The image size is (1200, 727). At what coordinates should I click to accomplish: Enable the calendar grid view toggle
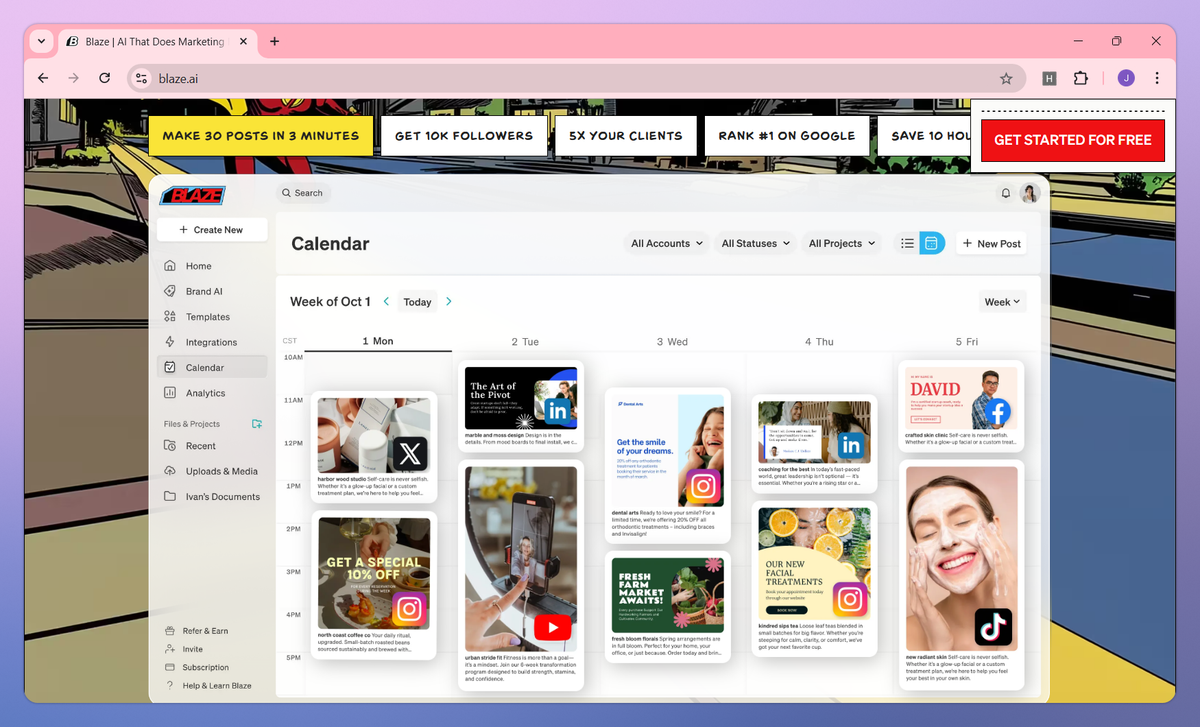tap(932, 242)
